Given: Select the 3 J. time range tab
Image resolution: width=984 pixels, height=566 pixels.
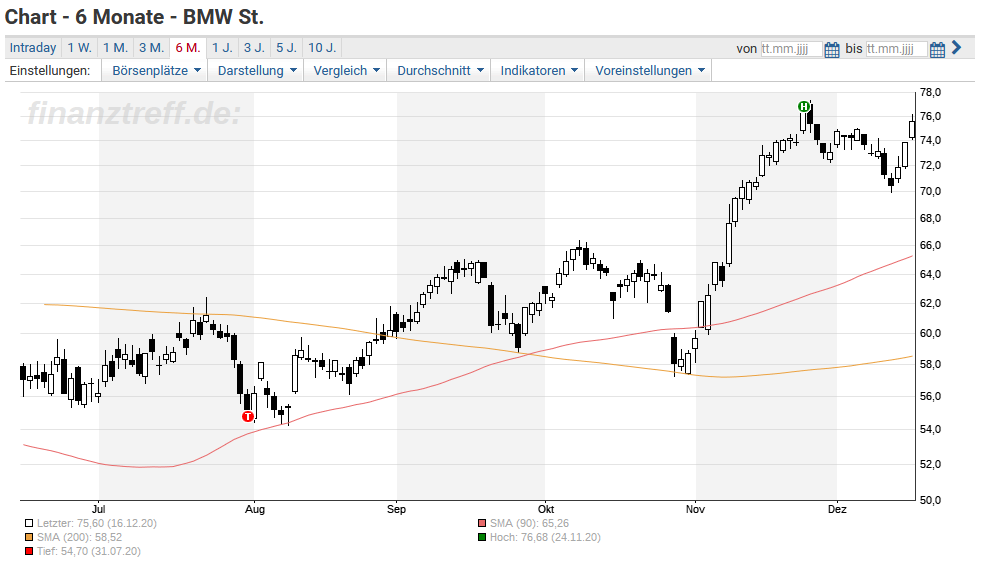Looking at the screenshot, I should coord(254,48).
